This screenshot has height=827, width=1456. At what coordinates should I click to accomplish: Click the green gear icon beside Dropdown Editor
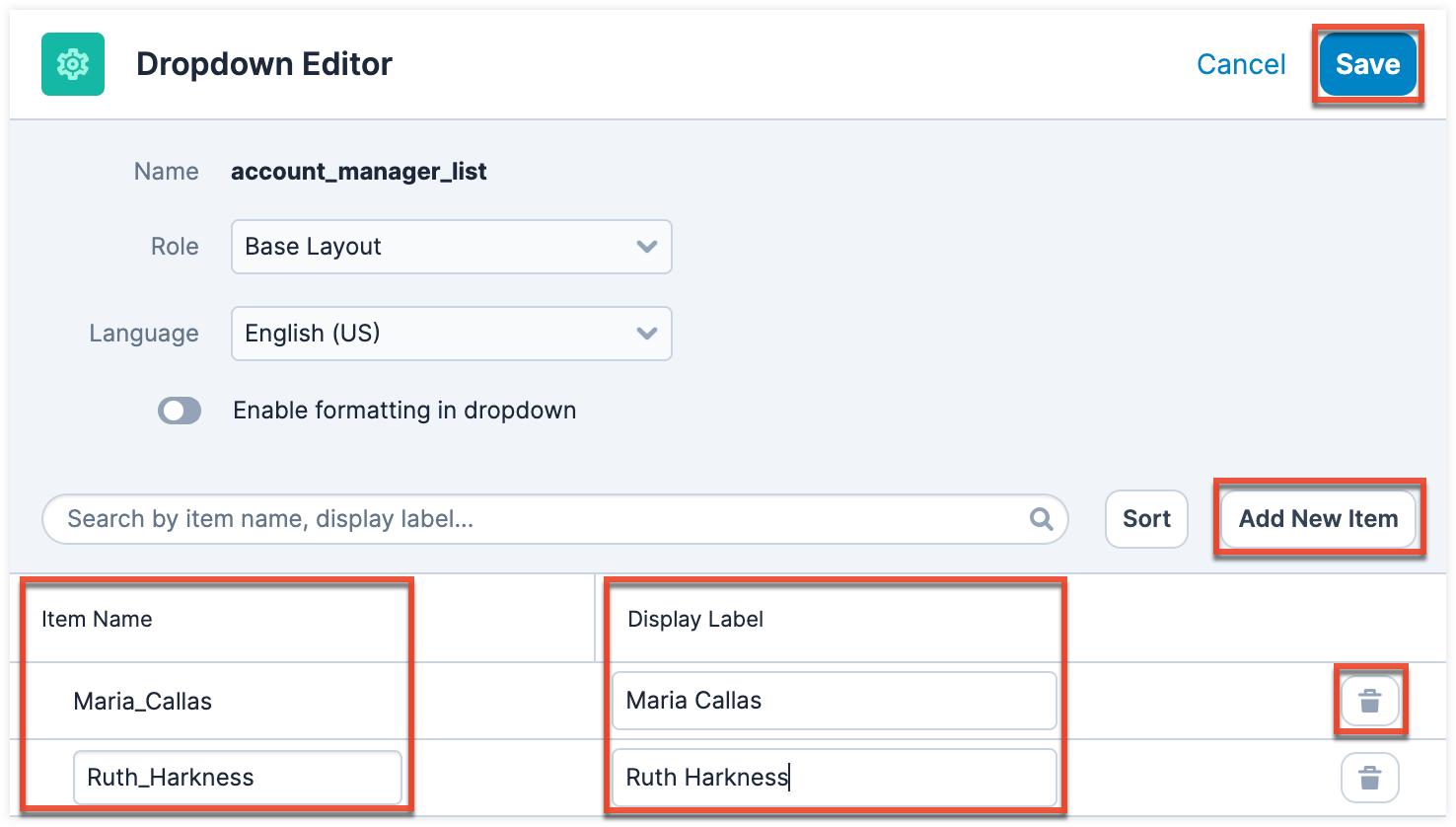[x=72, y=64]
